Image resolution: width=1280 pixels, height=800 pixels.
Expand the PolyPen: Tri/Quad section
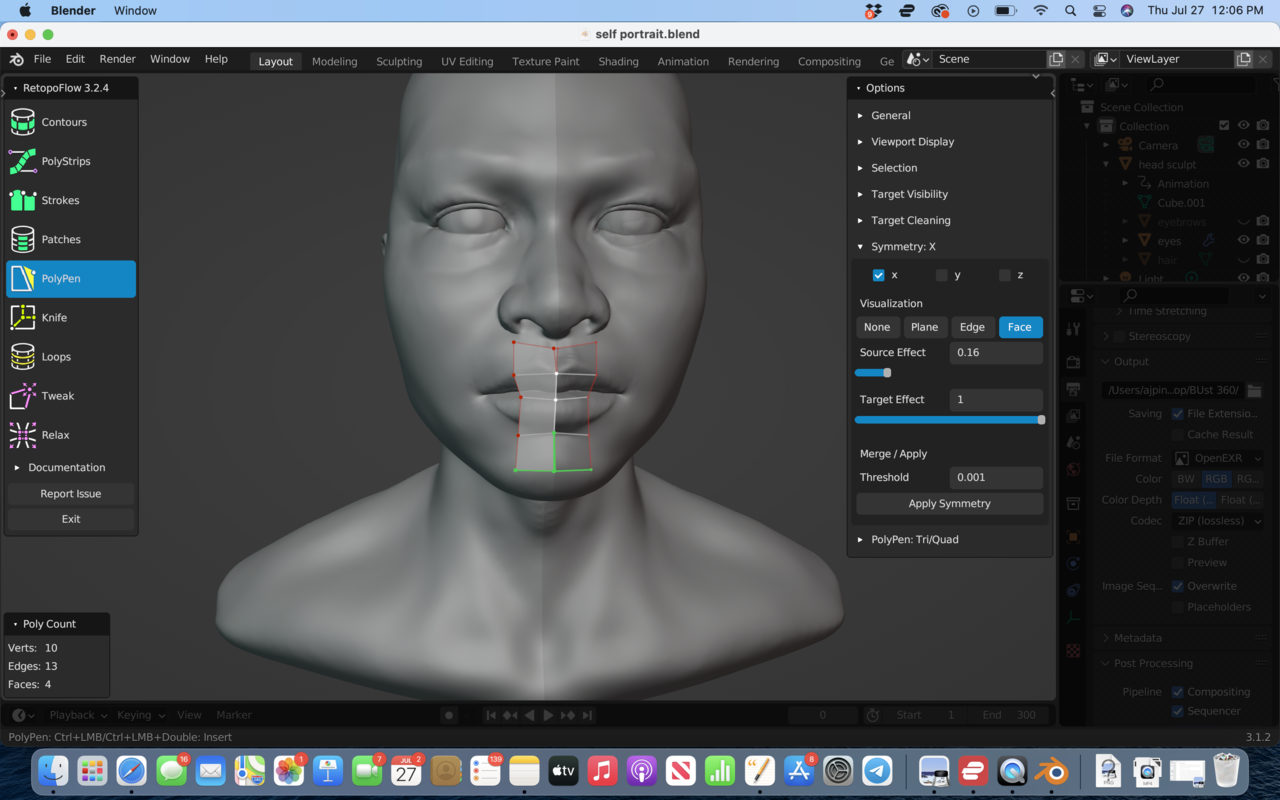click(914, 539)
